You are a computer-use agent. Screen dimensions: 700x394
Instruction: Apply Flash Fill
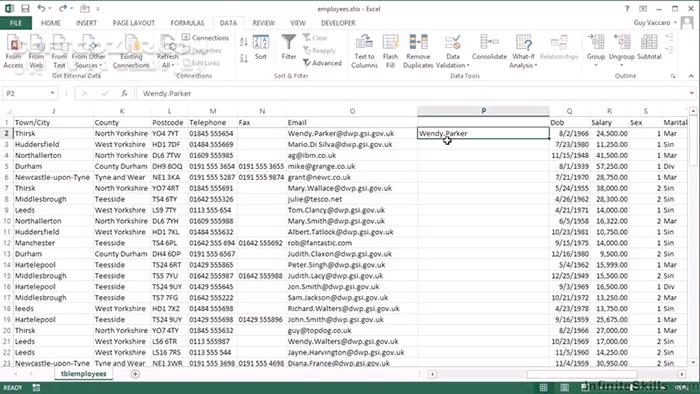(390, 52)
